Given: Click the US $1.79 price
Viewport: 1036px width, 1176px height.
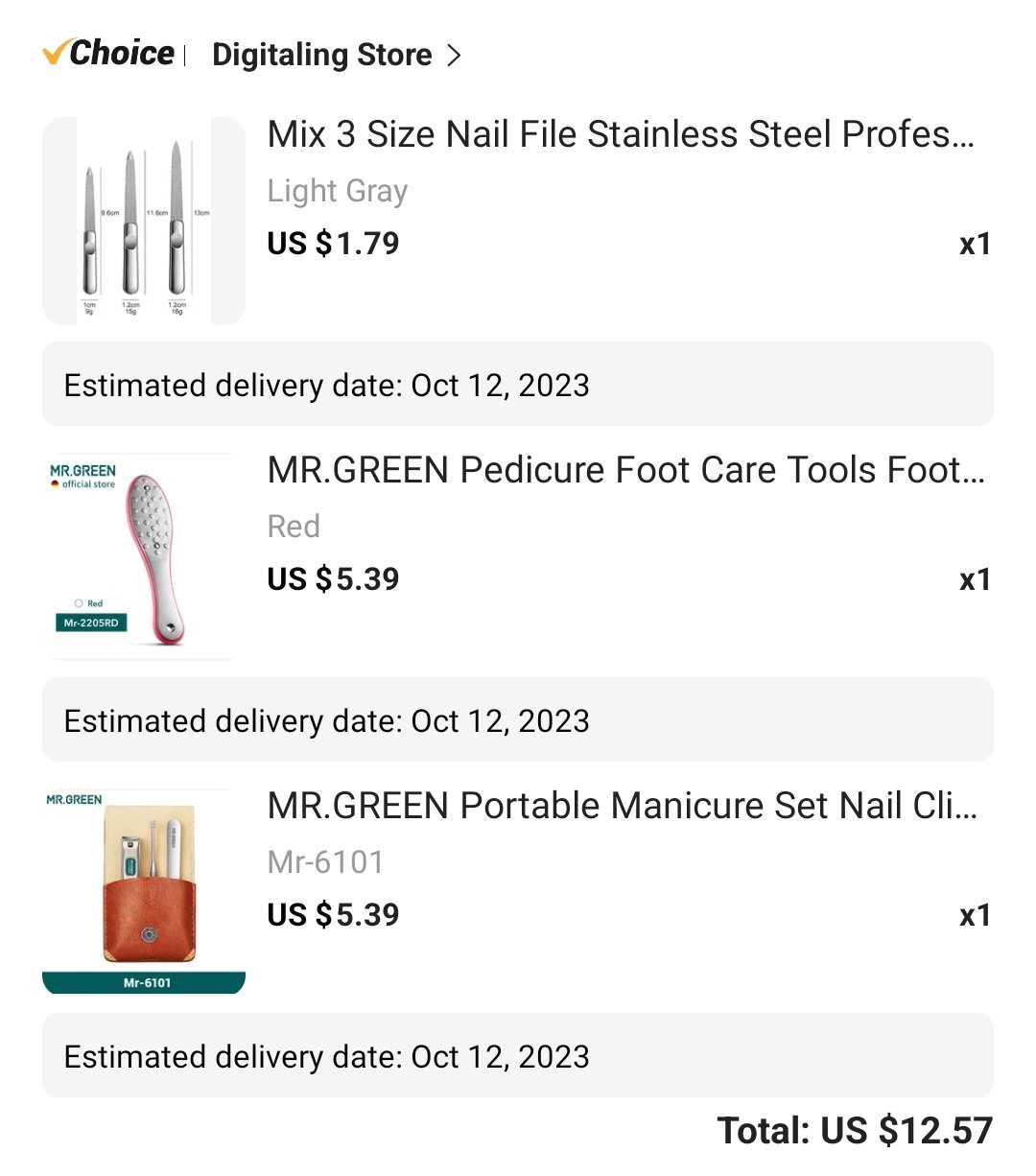Looking at the screenshot, I should click(333, 244).
